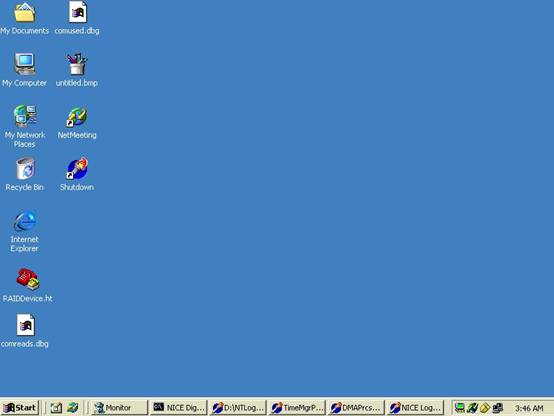
Task: Select the Internet Explorer desktop icon
Action: [x=25, y=221]
